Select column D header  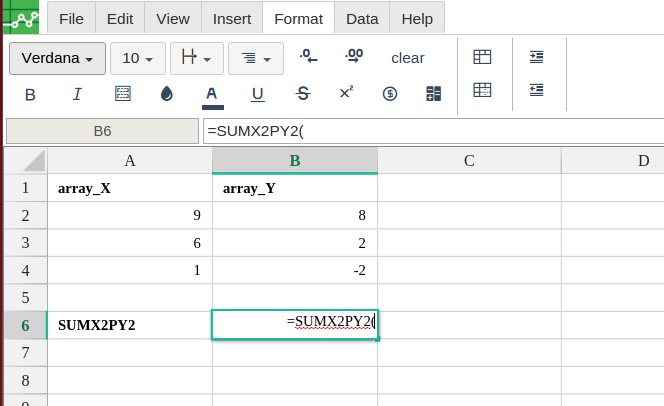click(x=613, y=160)
